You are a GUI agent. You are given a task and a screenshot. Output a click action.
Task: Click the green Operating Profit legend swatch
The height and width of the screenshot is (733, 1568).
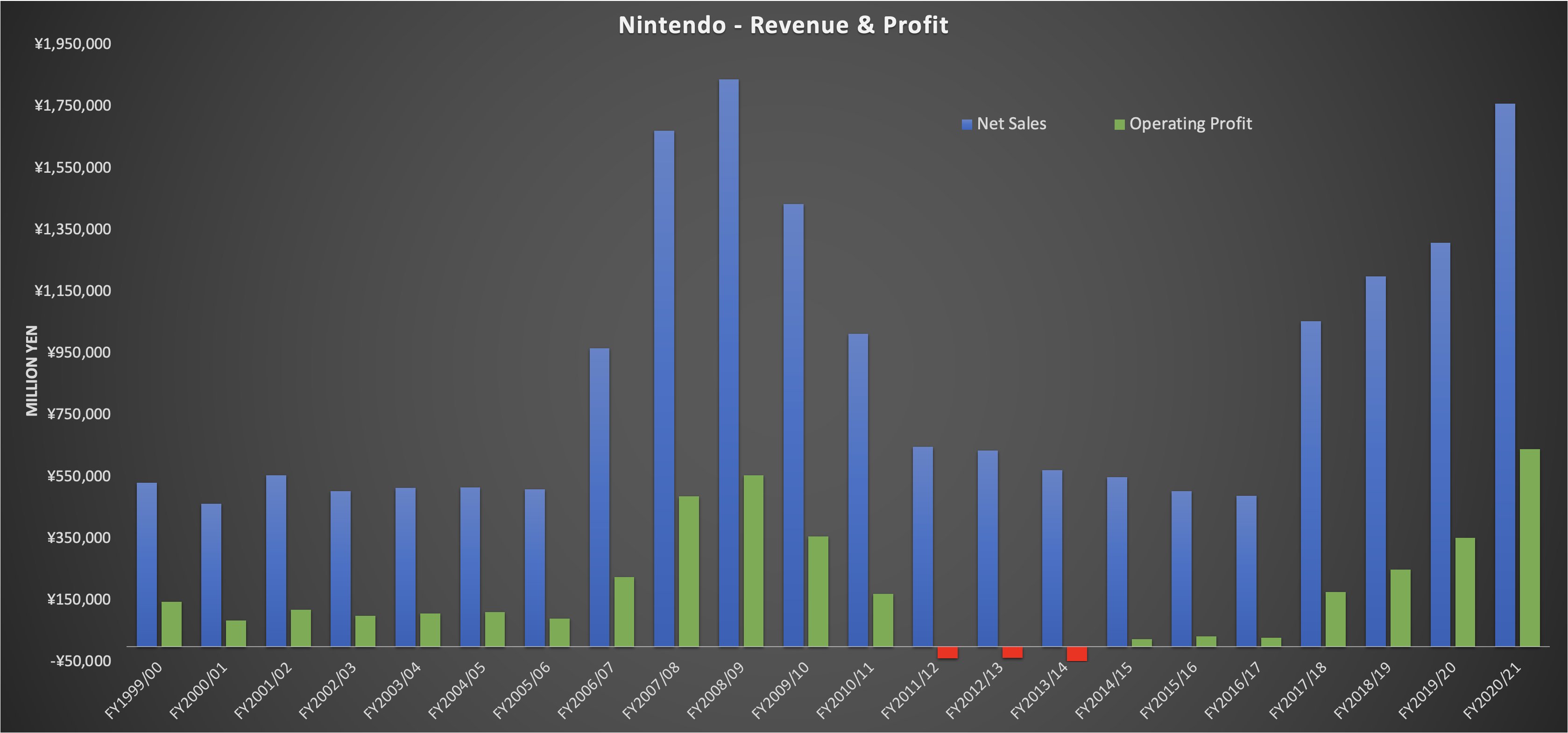[x=1119, y=125]
